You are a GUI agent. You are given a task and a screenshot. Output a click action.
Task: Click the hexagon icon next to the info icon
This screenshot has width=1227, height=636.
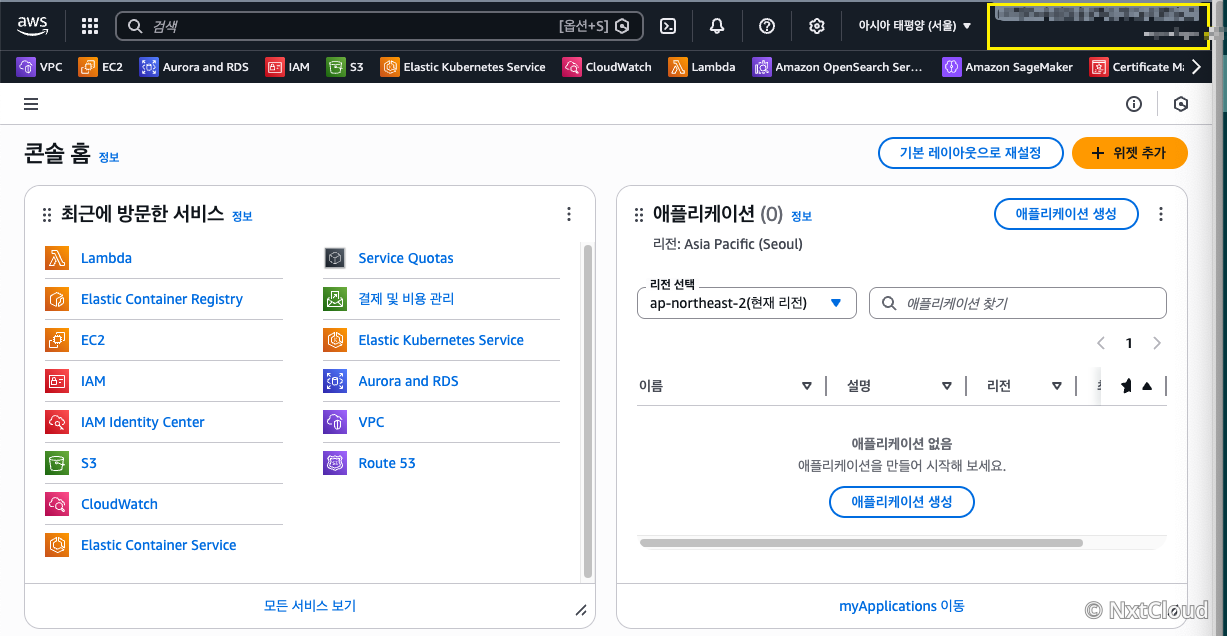pyautogui.click(x=1181, y=104)
